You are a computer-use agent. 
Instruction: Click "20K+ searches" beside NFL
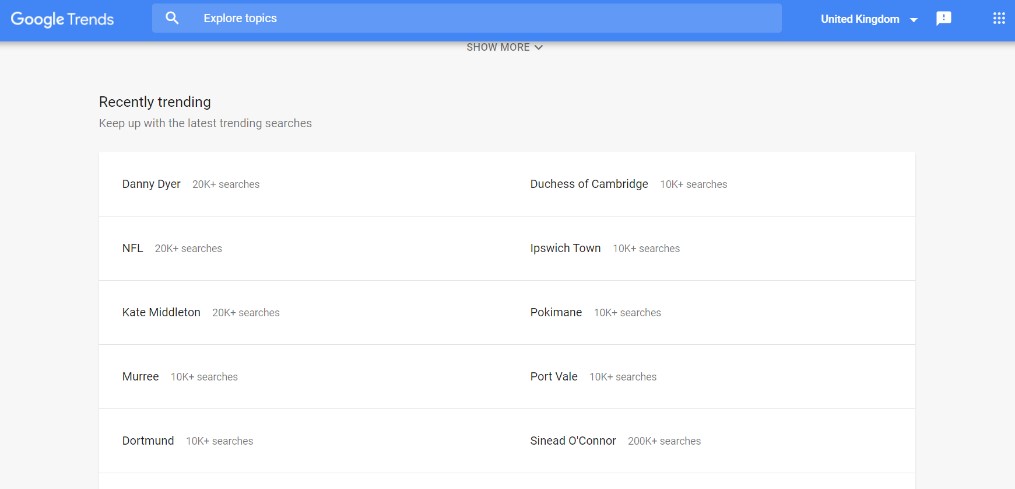coord(188,249)
